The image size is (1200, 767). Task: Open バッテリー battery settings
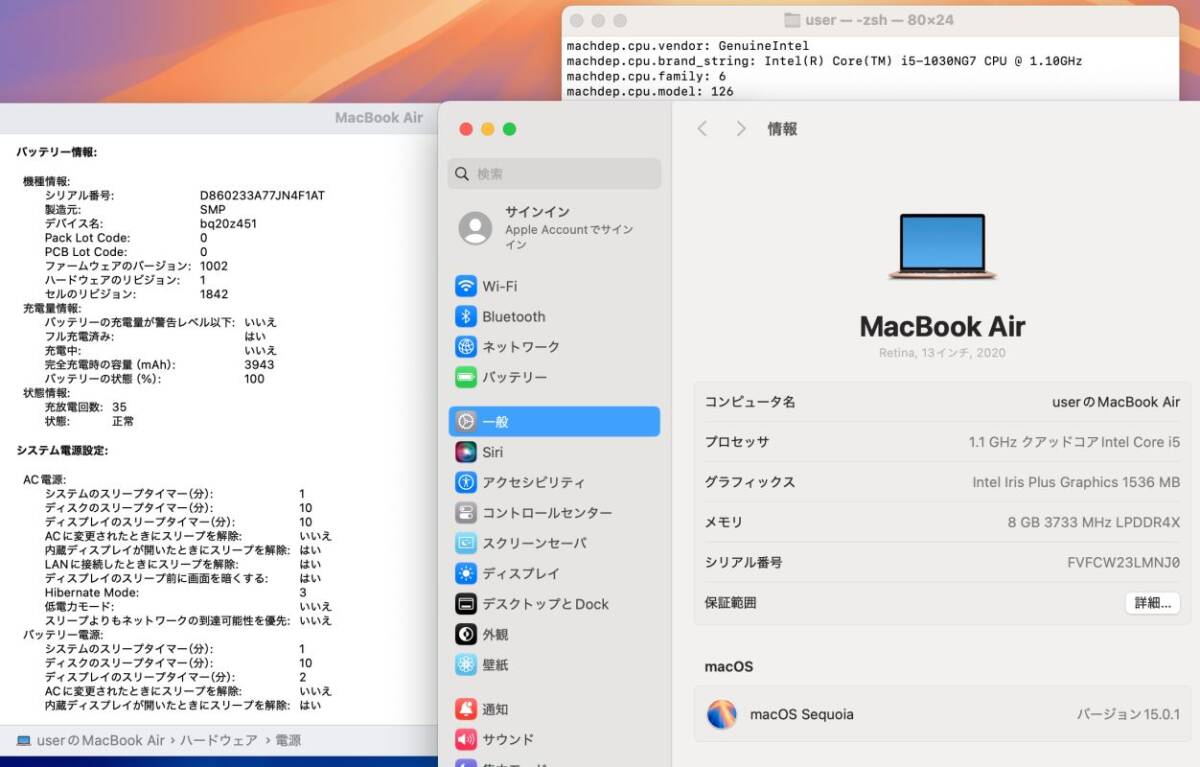[514, 377]
